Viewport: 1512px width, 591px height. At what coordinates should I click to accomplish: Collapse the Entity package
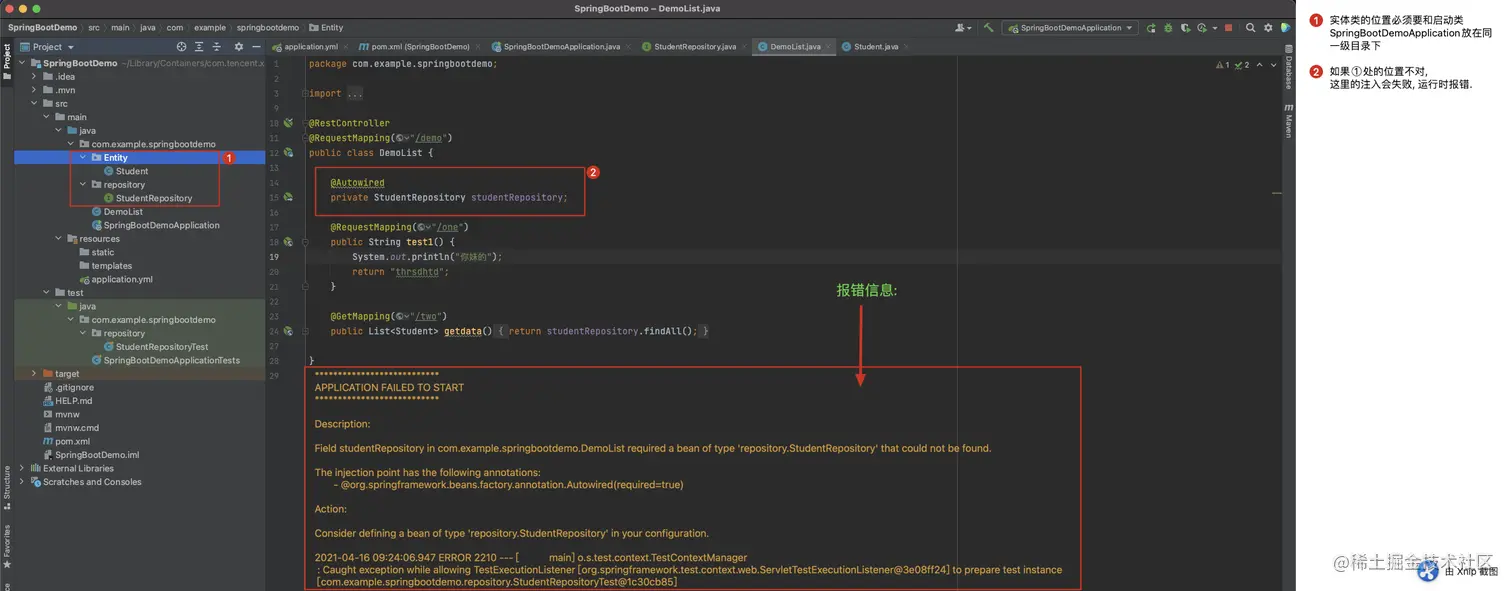click(83, 157)
